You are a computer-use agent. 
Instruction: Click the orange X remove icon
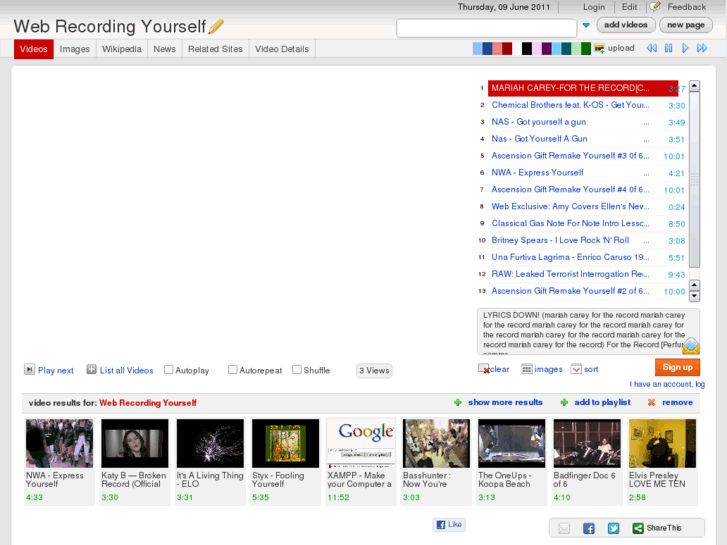pyautogui.click(x=651, y=402)
